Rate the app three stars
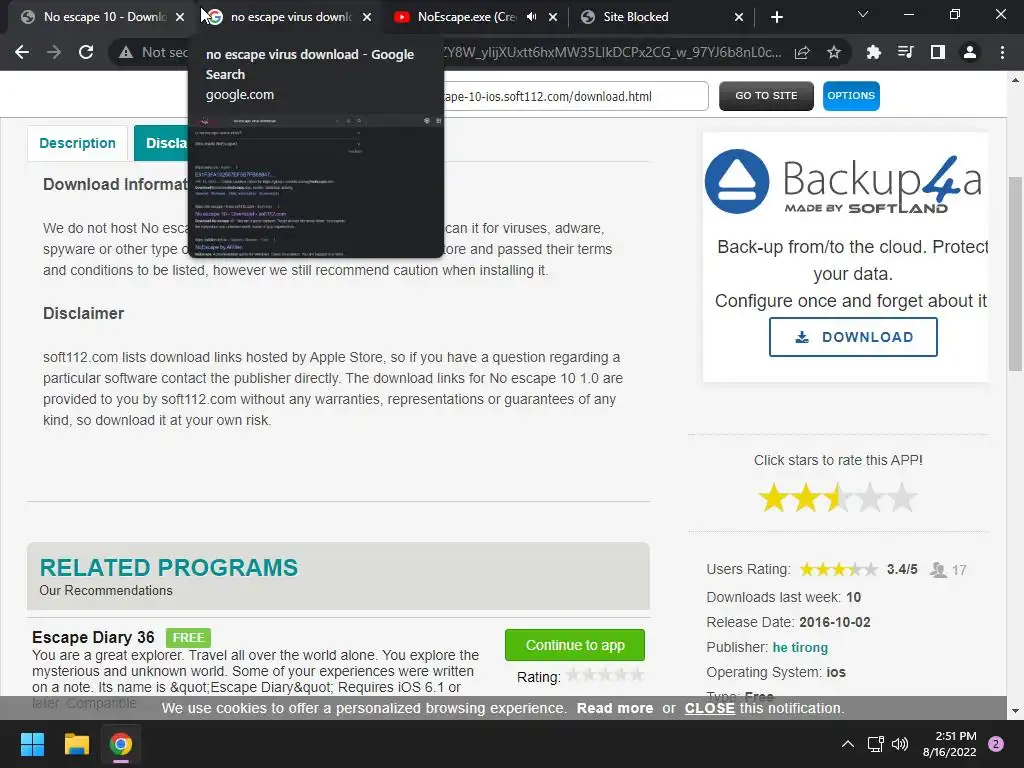 [837, 498]
